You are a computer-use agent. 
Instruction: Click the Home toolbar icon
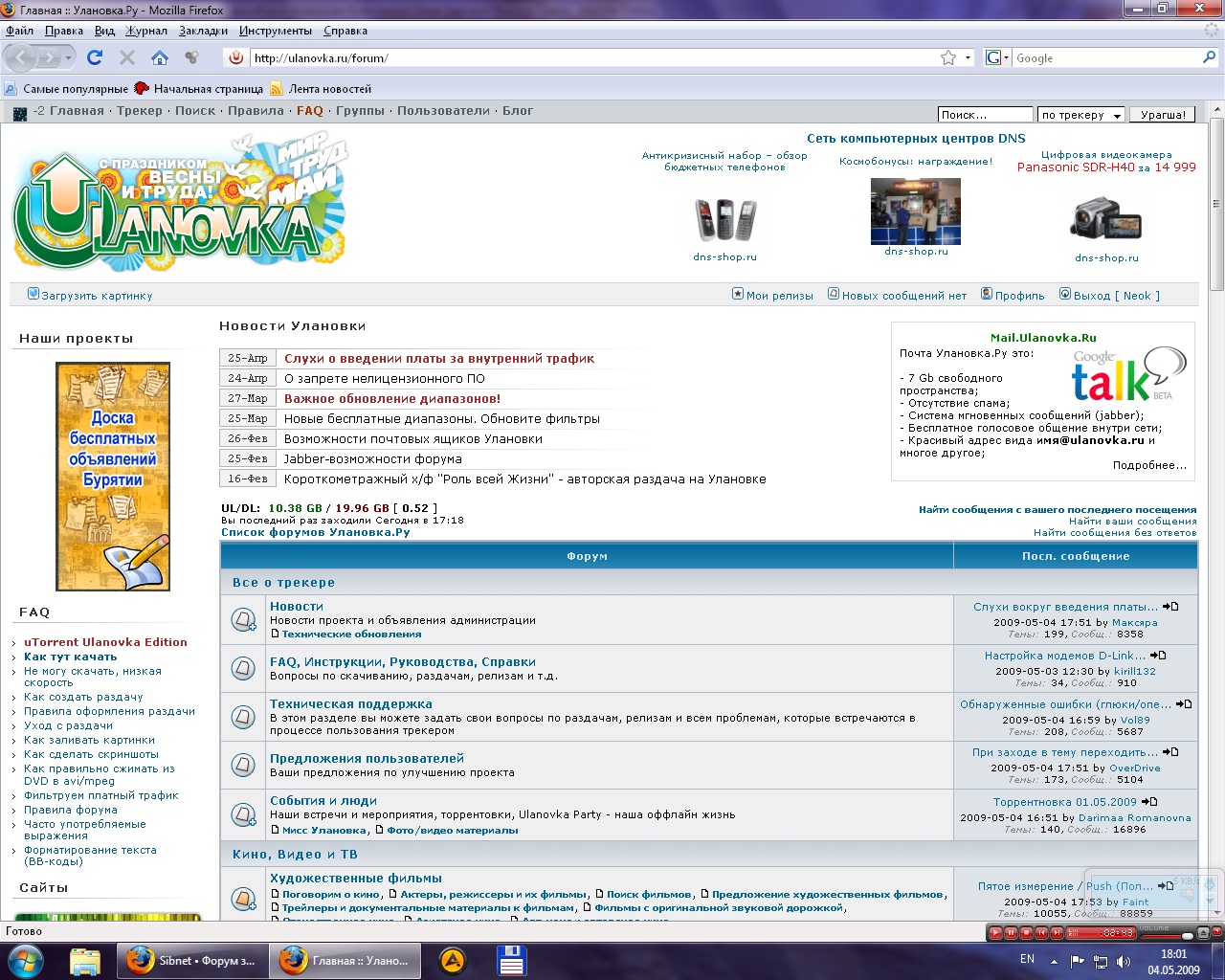pos(159,57)
